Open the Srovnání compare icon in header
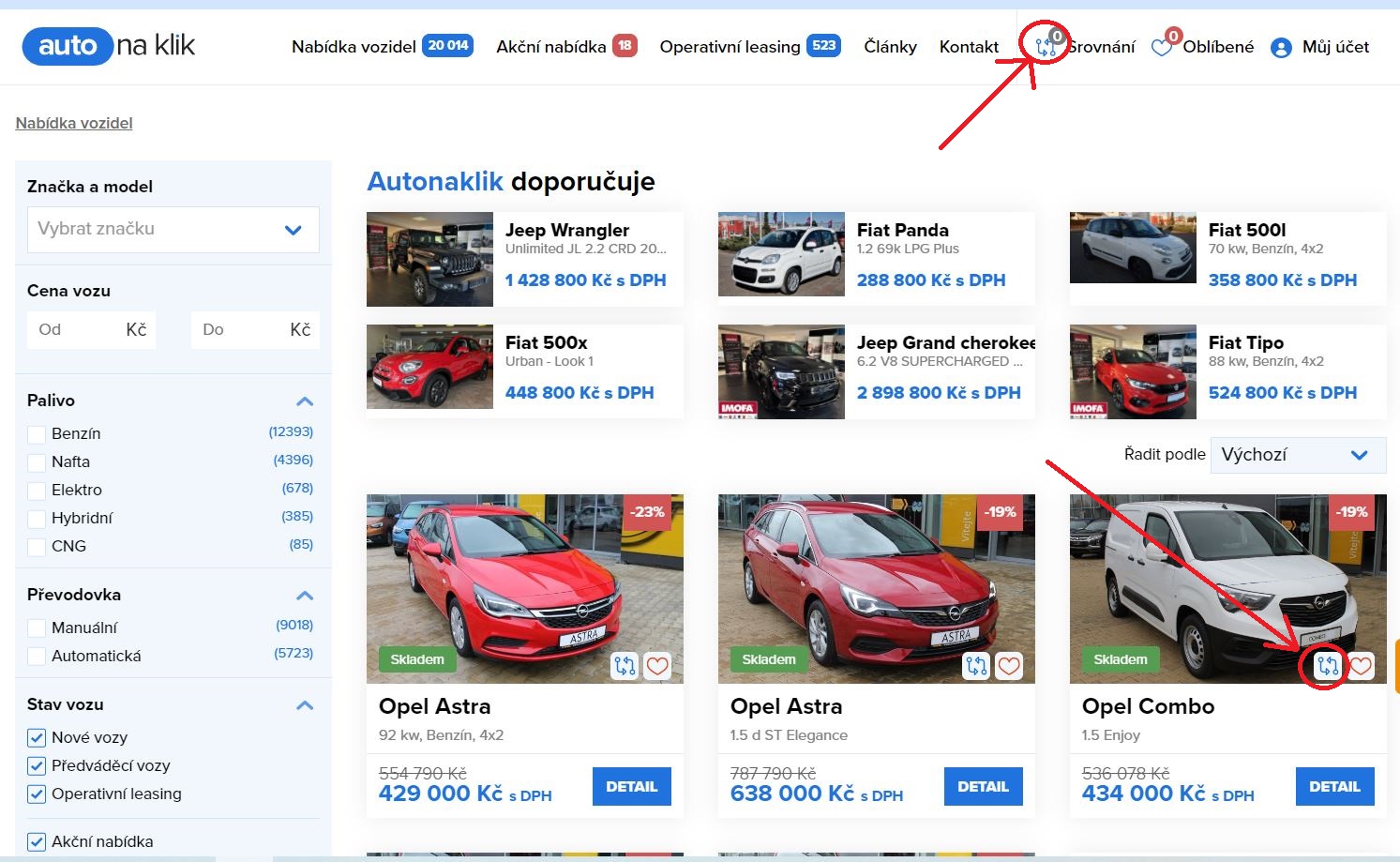Image resolution: width=1400 pixels, height=862 pixels. tap(1046, 45)
